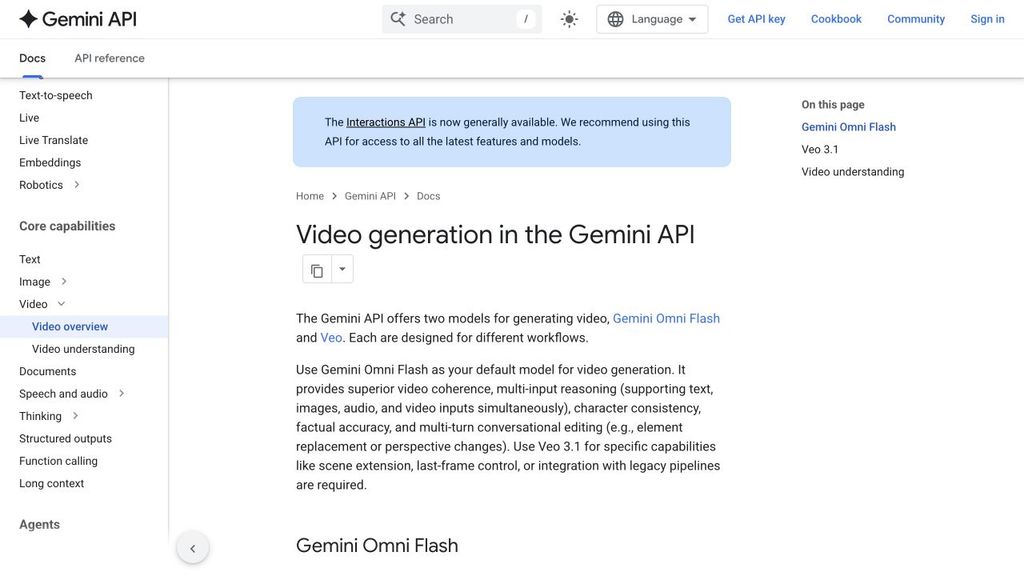Open Live Translate in sidebar
This screenshot has height=576, width=1024.
(53, 140)
